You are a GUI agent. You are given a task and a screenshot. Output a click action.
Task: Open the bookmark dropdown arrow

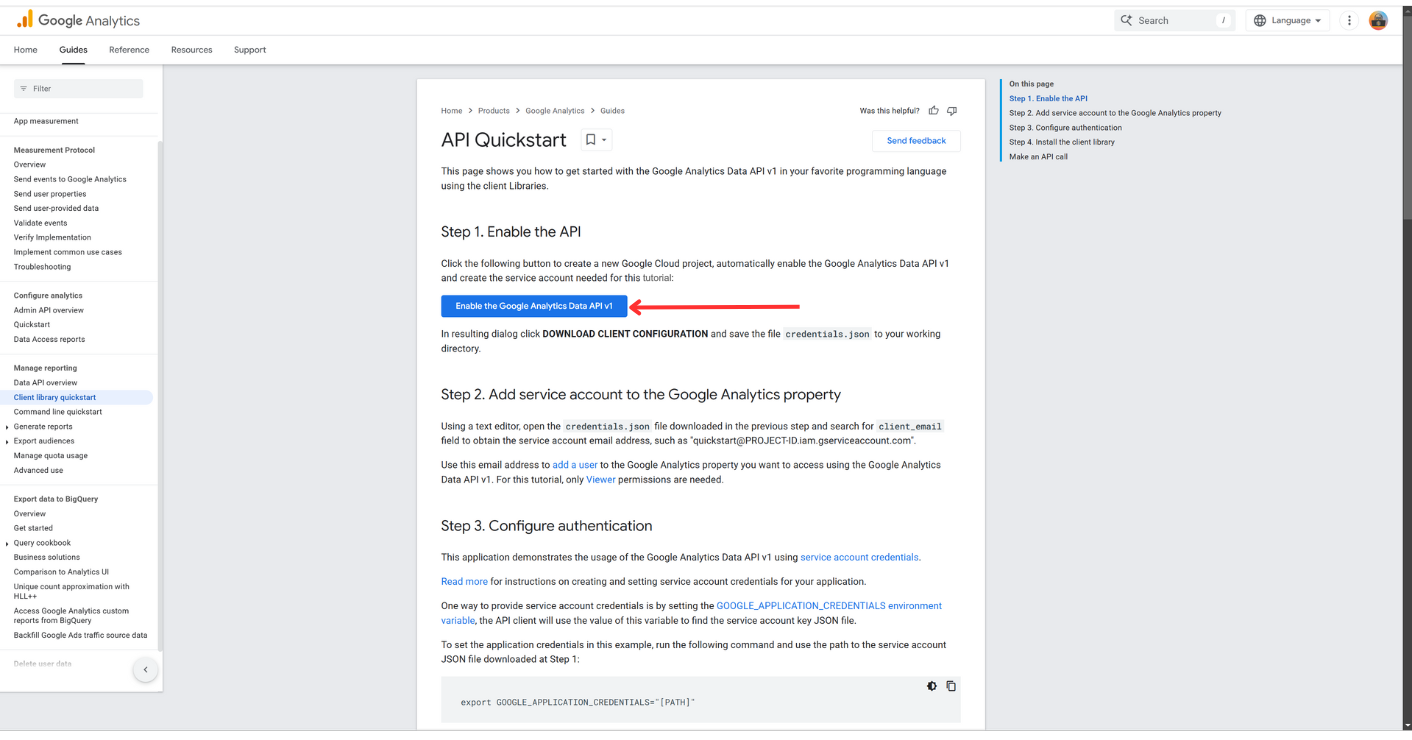point(604,140)
